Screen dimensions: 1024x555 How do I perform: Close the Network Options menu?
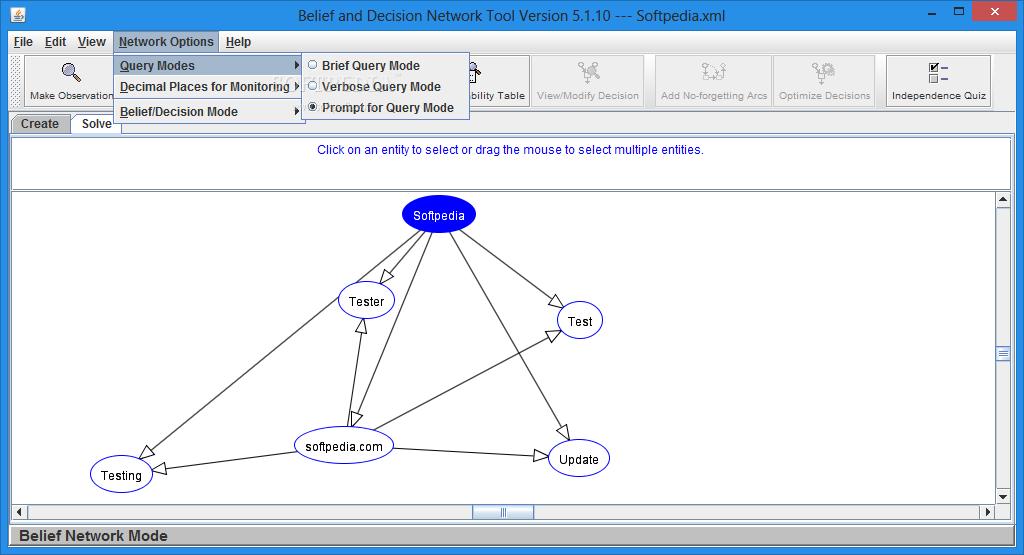(166, 42)
